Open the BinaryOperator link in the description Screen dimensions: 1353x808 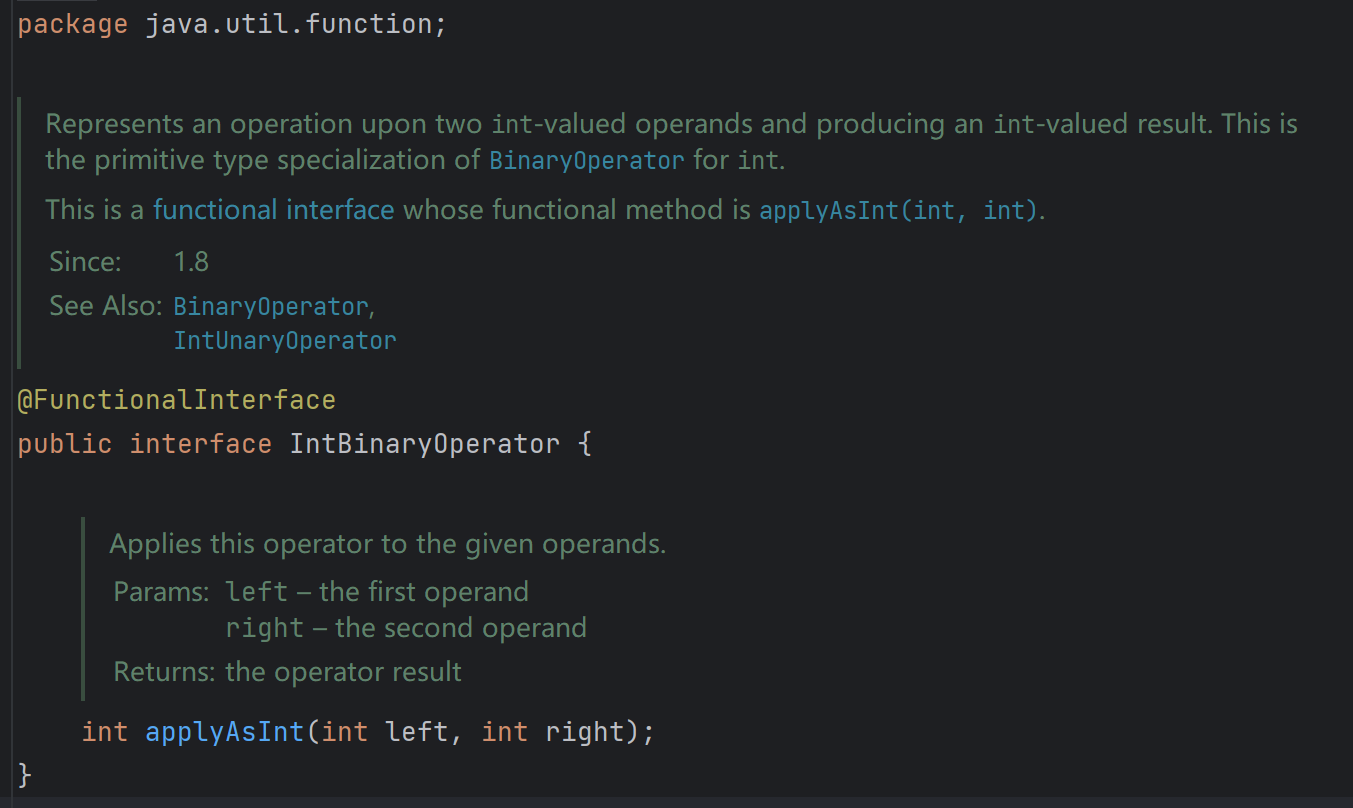pyautogui.click(x=587, y=160)
